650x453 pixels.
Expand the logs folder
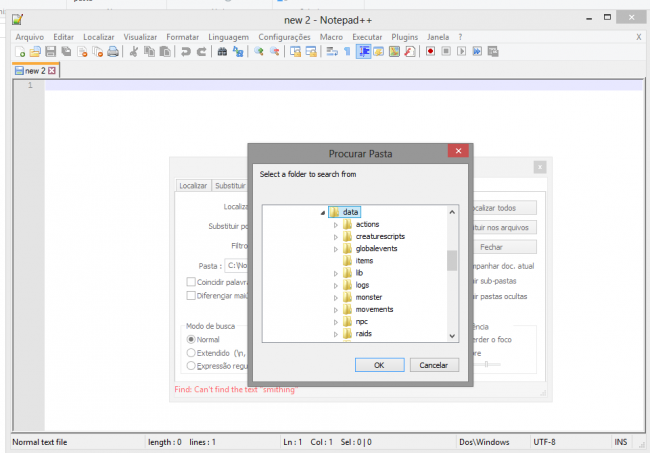(x=336, y=286)
